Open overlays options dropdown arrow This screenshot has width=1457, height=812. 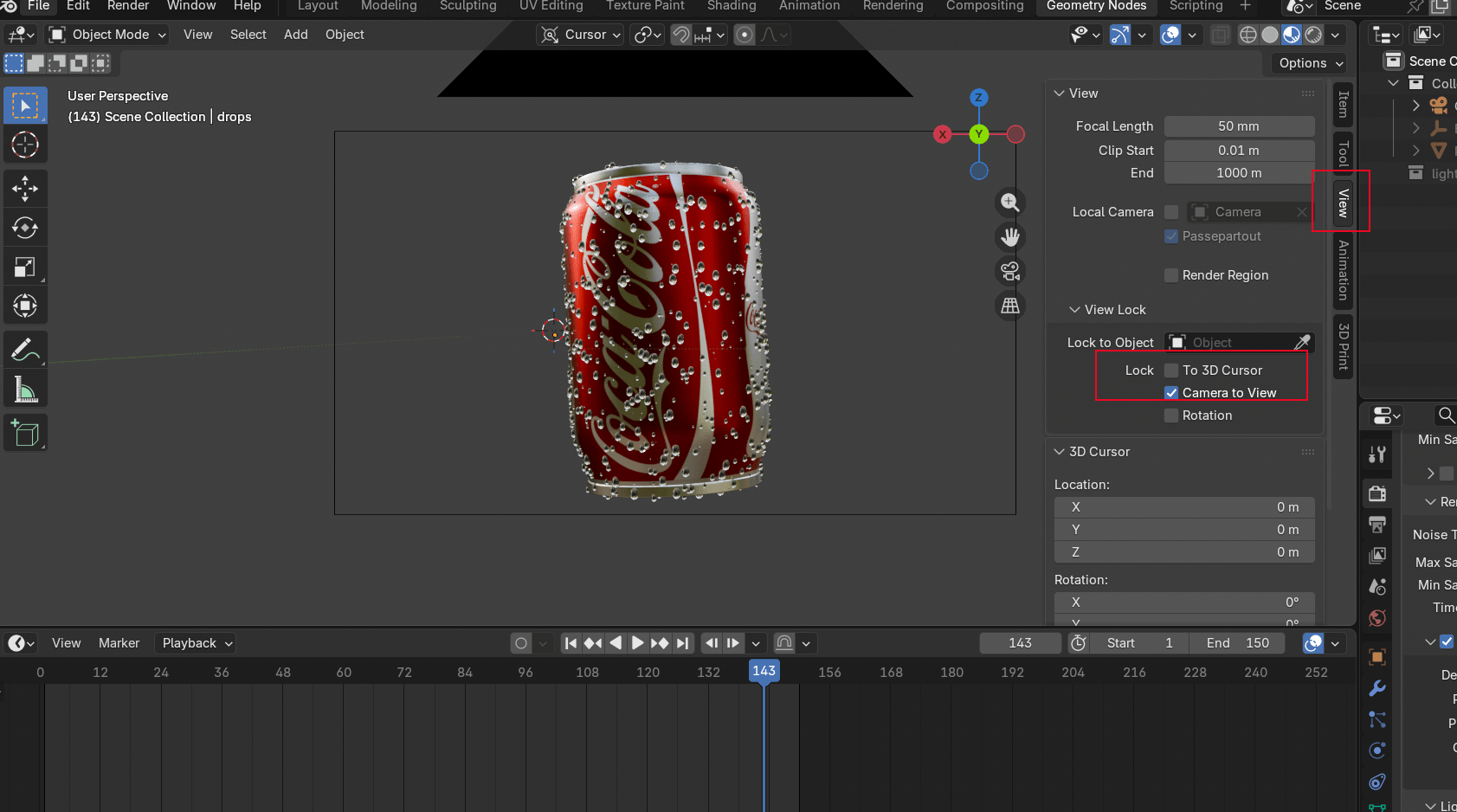1192,35
